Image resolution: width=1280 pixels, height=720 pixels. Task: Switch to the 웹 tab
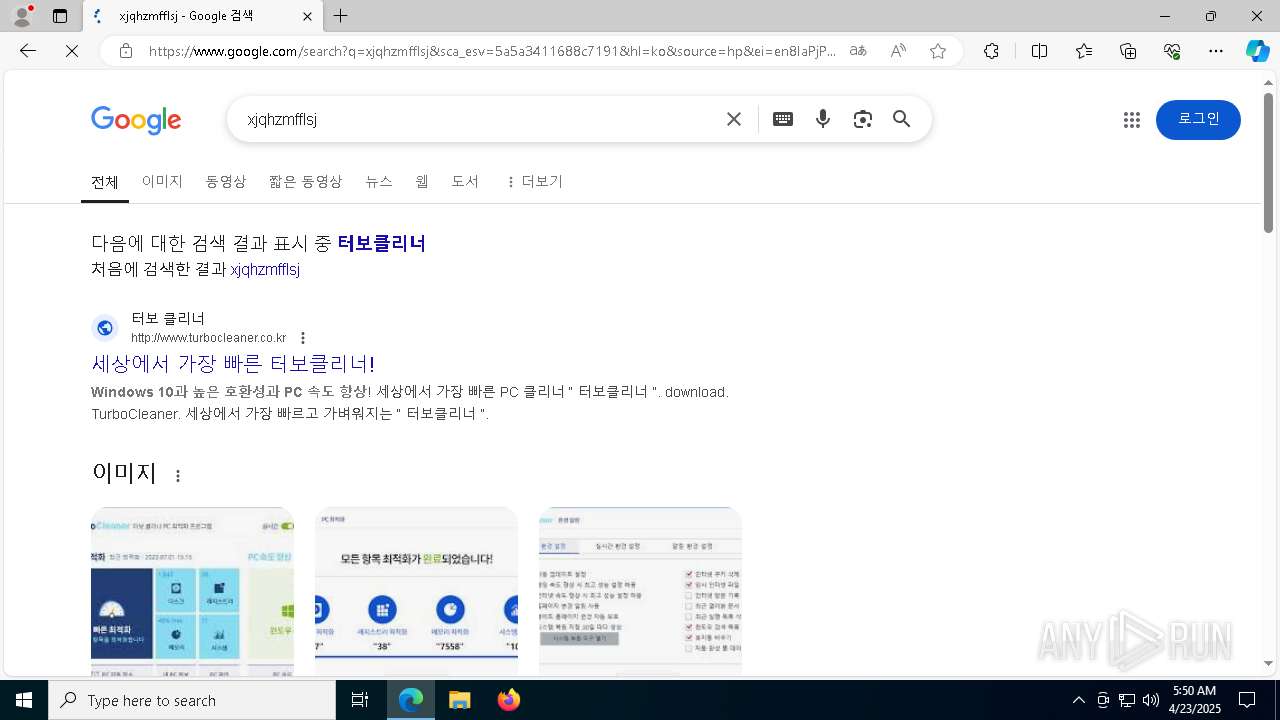coord(422,181)
